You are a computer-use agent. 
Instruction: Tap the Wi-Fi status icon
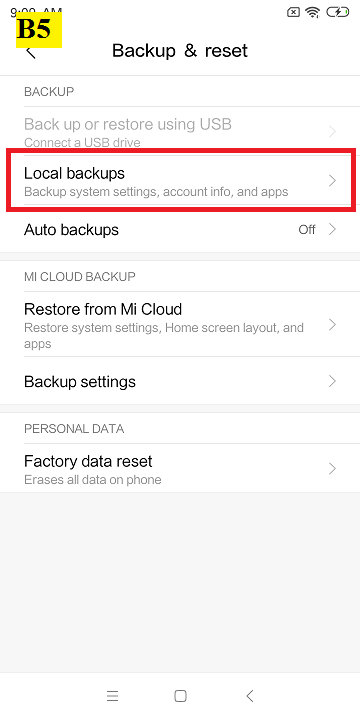[313, 13]
